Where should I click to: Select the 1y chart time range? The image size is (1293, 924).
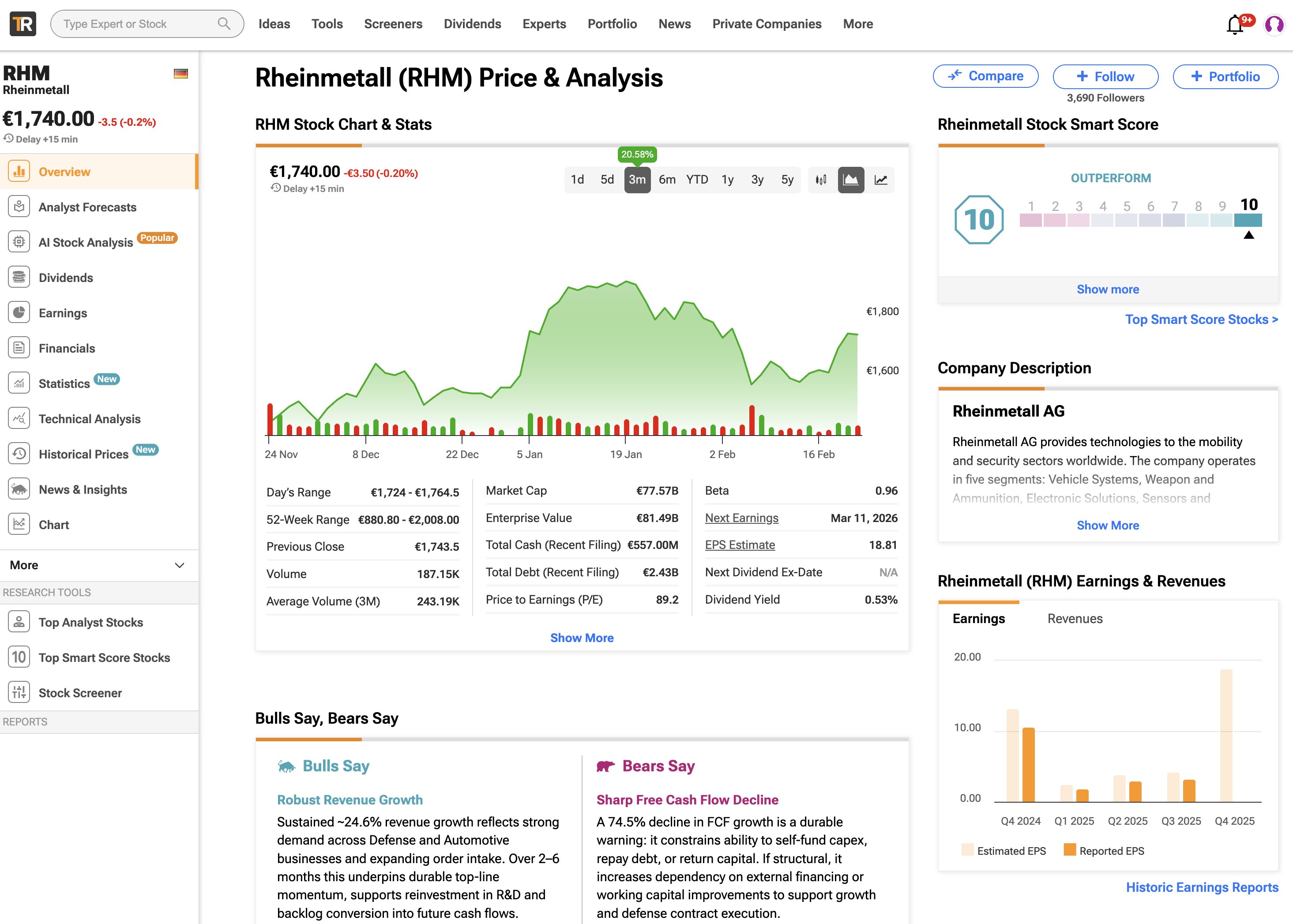pyautogui.click(x=728, y=180)
